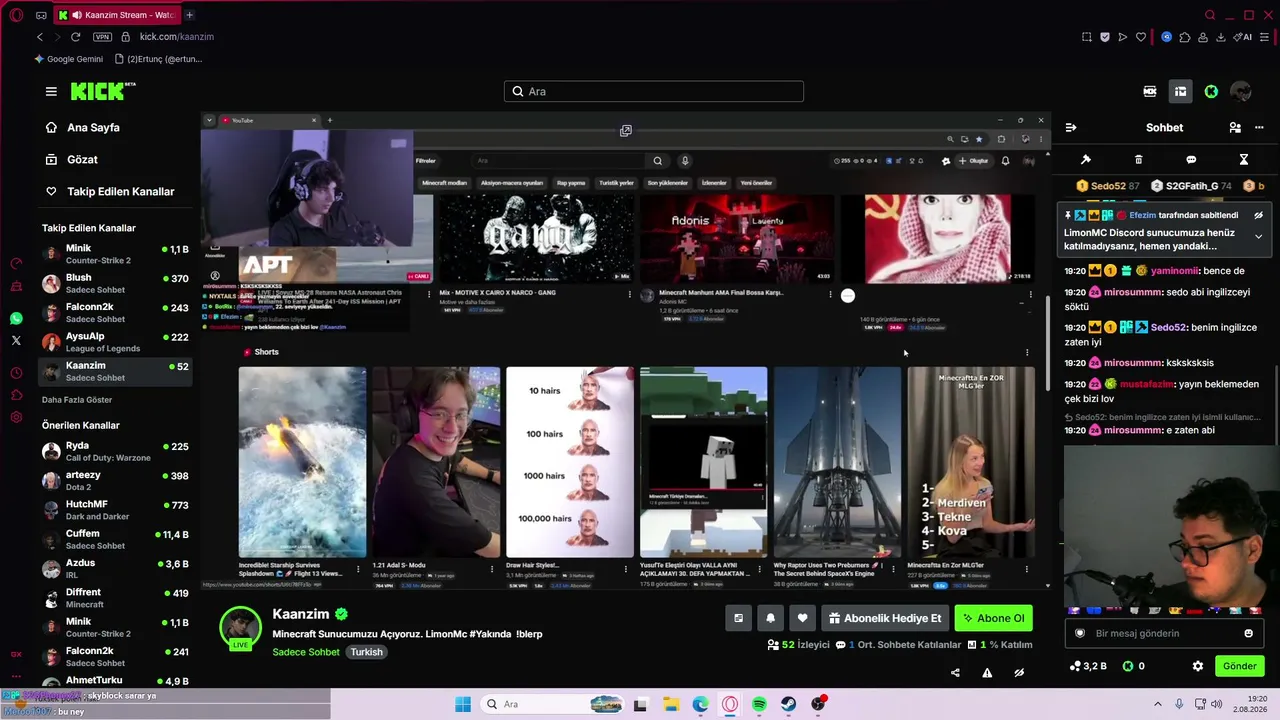Click the MOD dashboard icon in header
The height and width of the screenshot is (720, 1280).
click(1150, 92)
